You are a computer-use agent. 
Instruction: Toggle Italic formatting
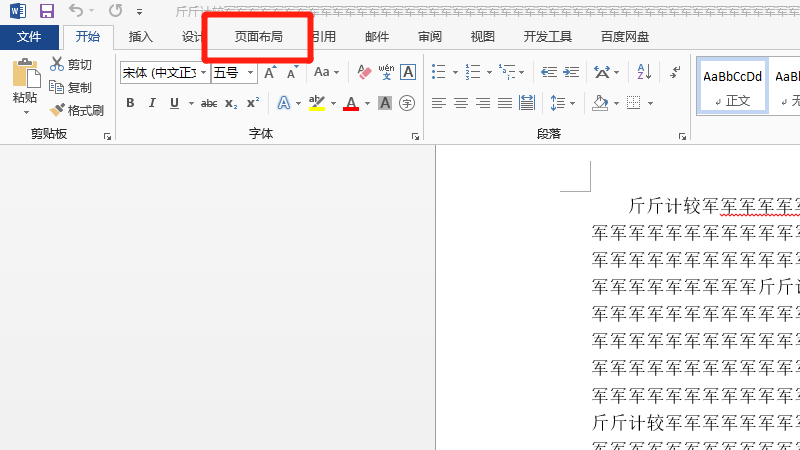pyautogui.click(x=152, y=103)
